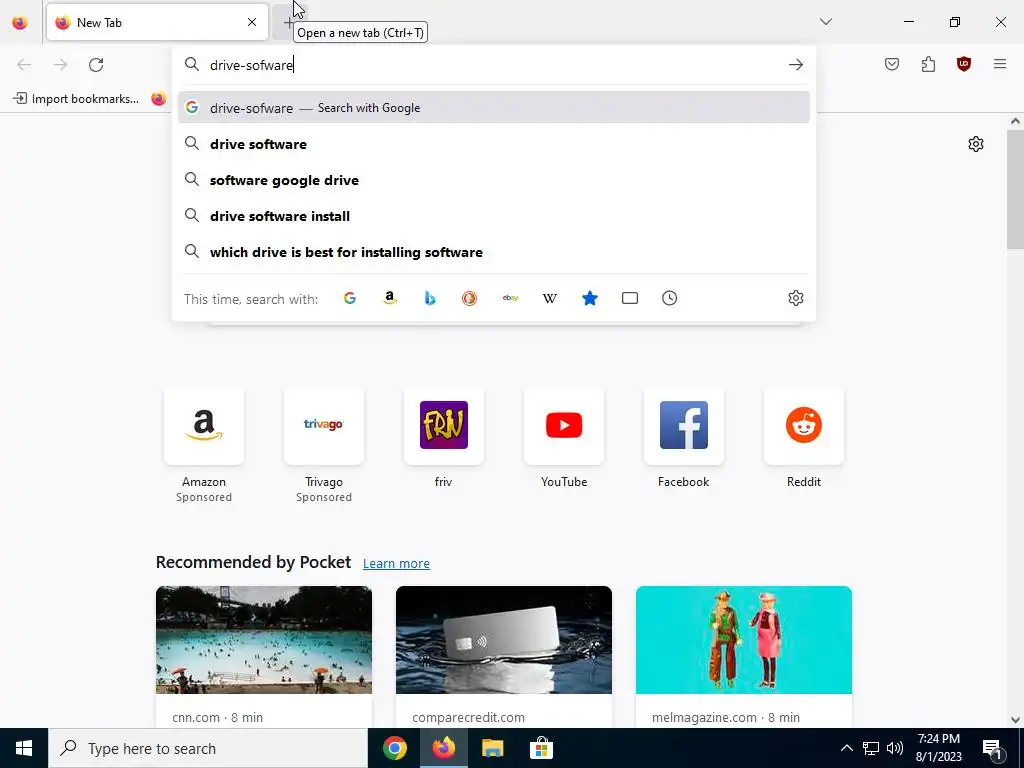
Task: Search history with the clock icon
Action: pos(669,298)
